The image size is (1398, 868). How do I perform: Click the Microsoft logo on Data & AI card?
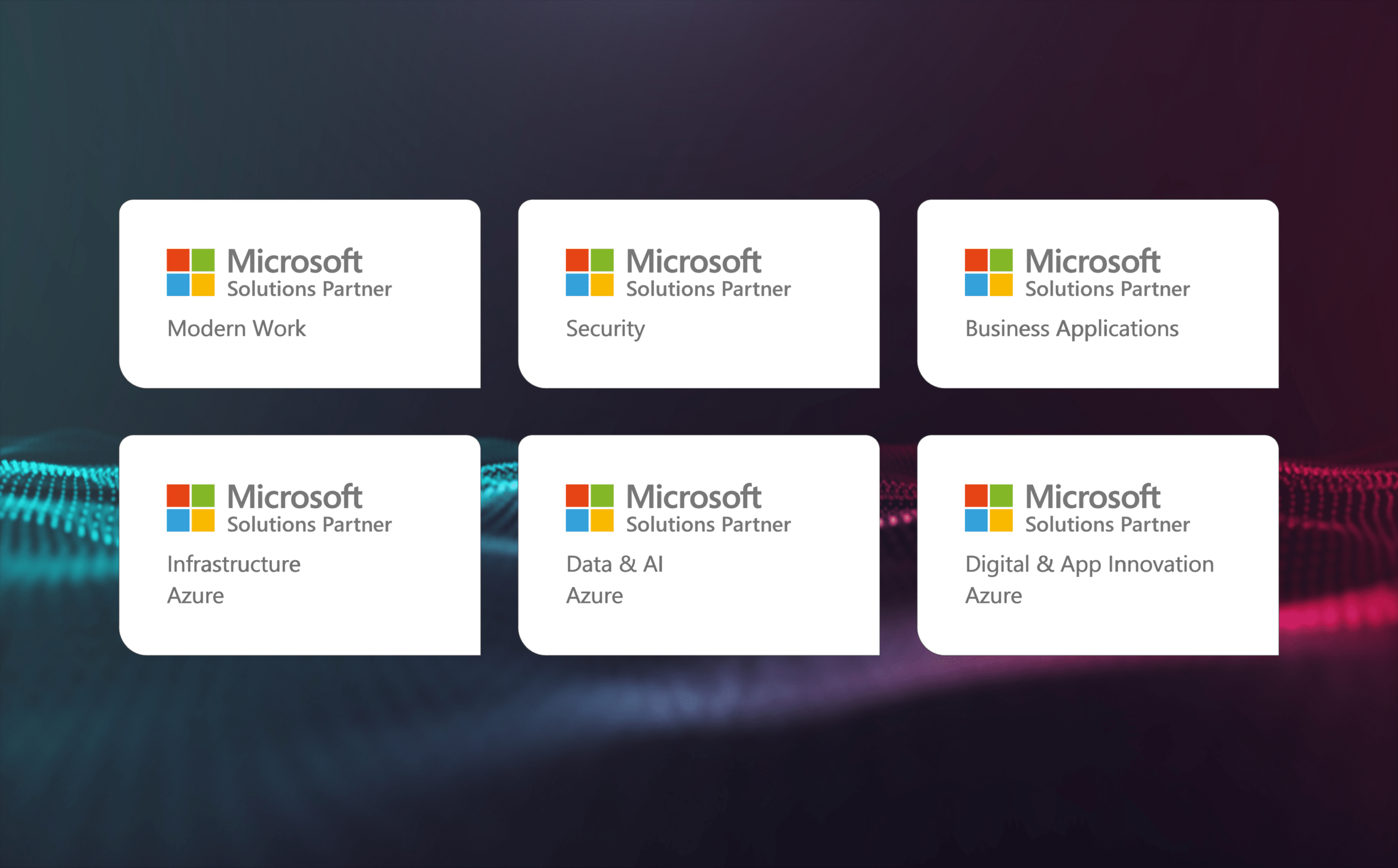tap(590, 508)
